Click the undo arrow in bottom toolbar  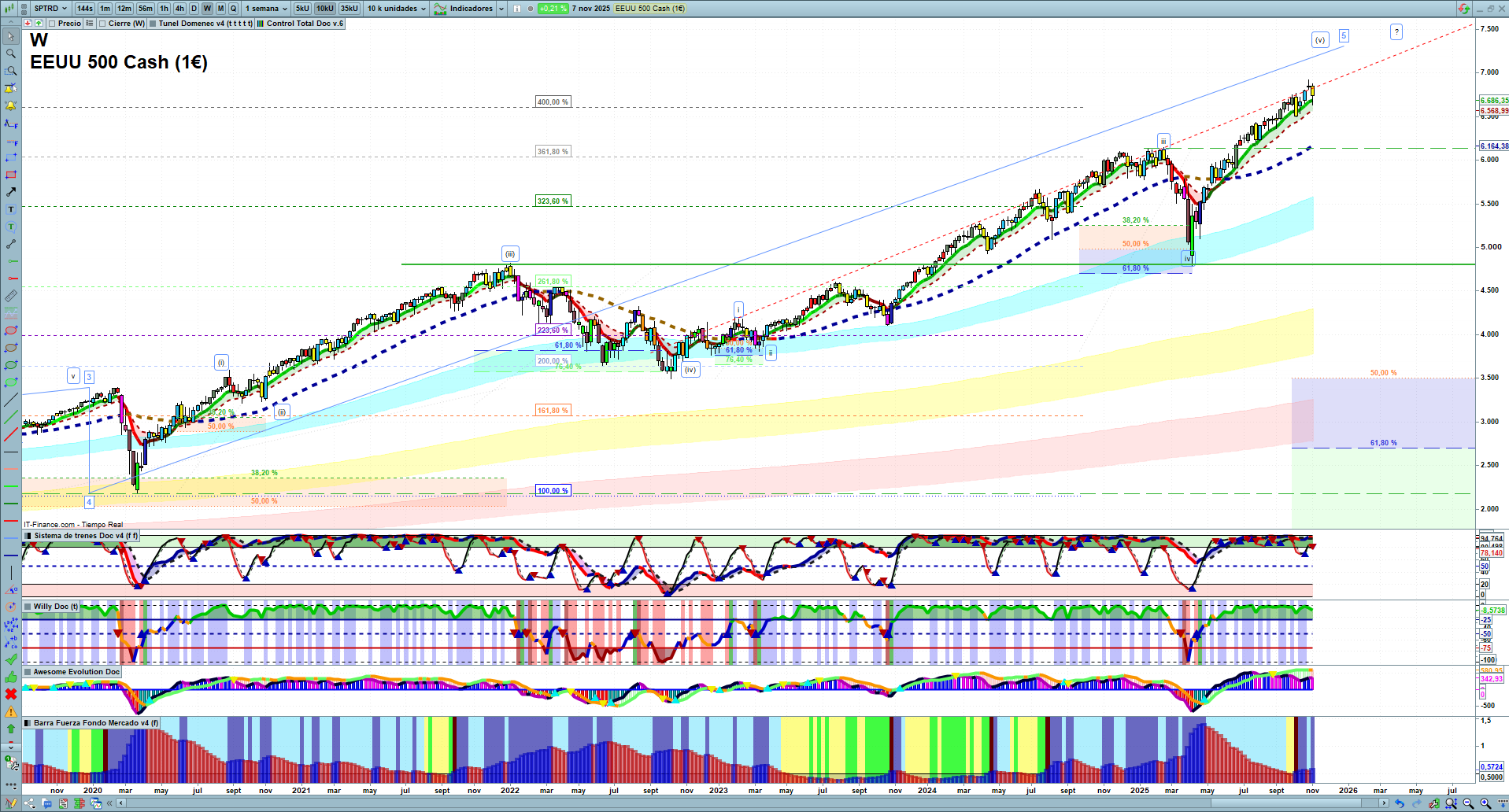click(1399, 803)
